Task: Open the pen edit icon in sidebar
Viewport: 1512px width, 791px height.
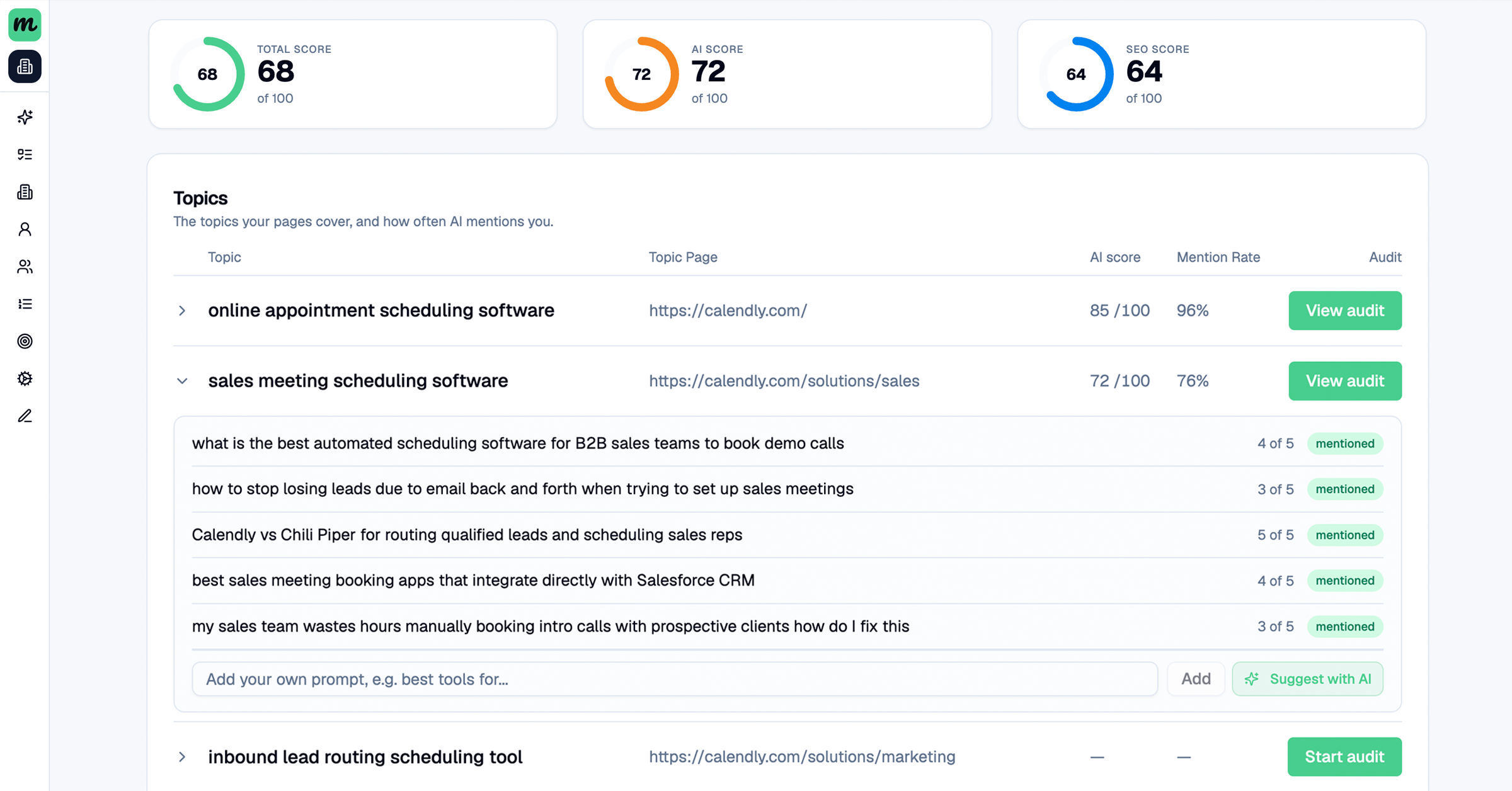Action: pyautogui.click(x=25, y=416)
